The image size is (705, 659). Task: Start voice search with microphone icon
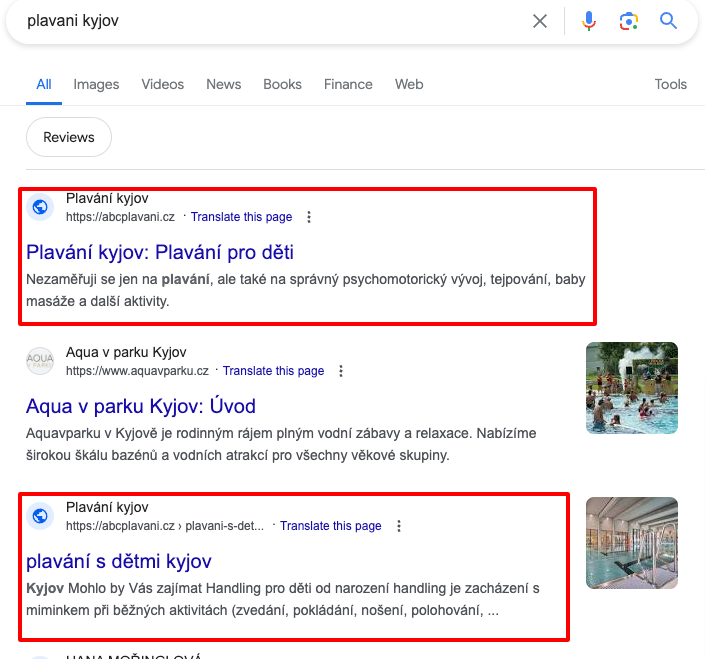(x=589, y=21)
